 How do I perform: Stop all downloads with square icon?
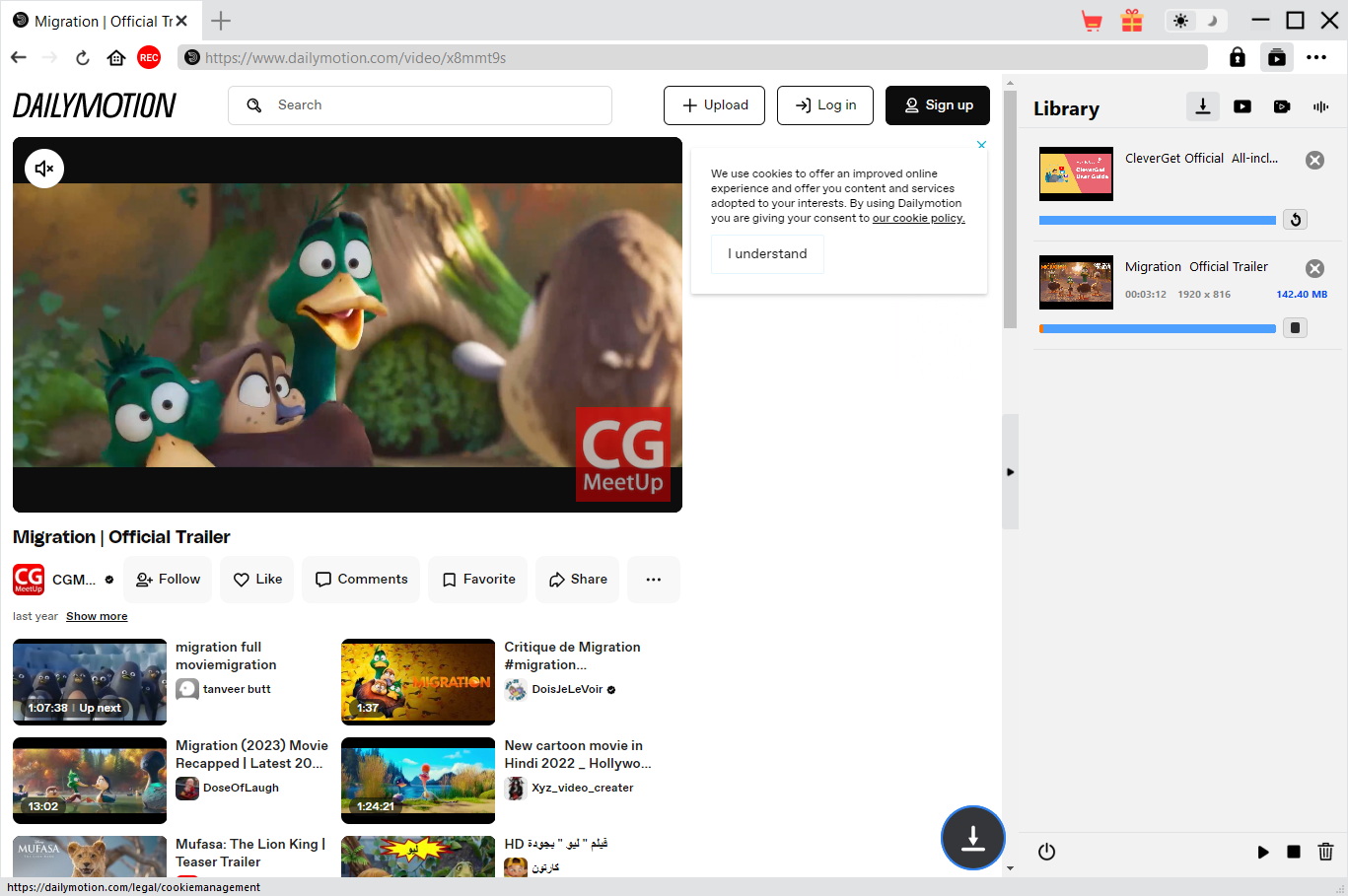1294,852
